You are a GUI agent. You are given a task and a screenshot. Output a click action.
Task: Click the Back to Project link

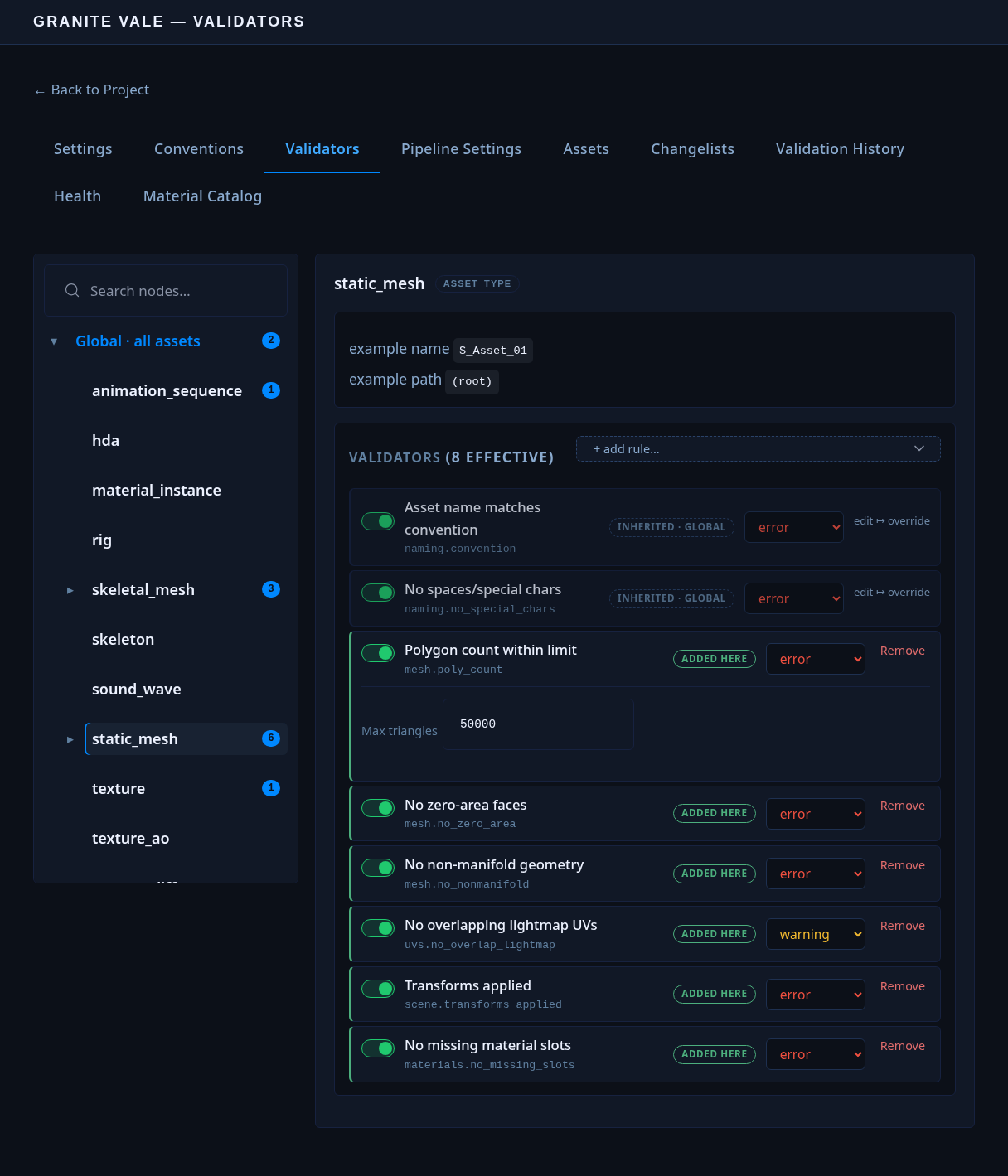tap(91, 90)
